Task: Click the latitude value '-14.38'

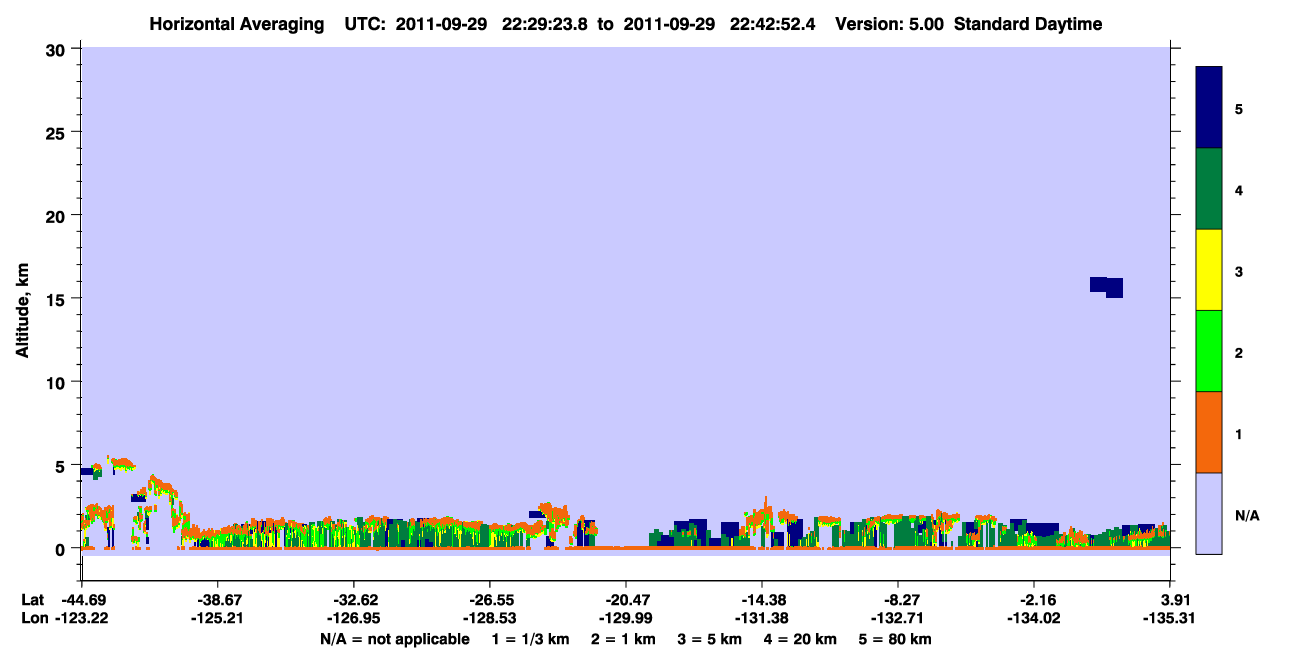Action: click(x=762, y=600)
